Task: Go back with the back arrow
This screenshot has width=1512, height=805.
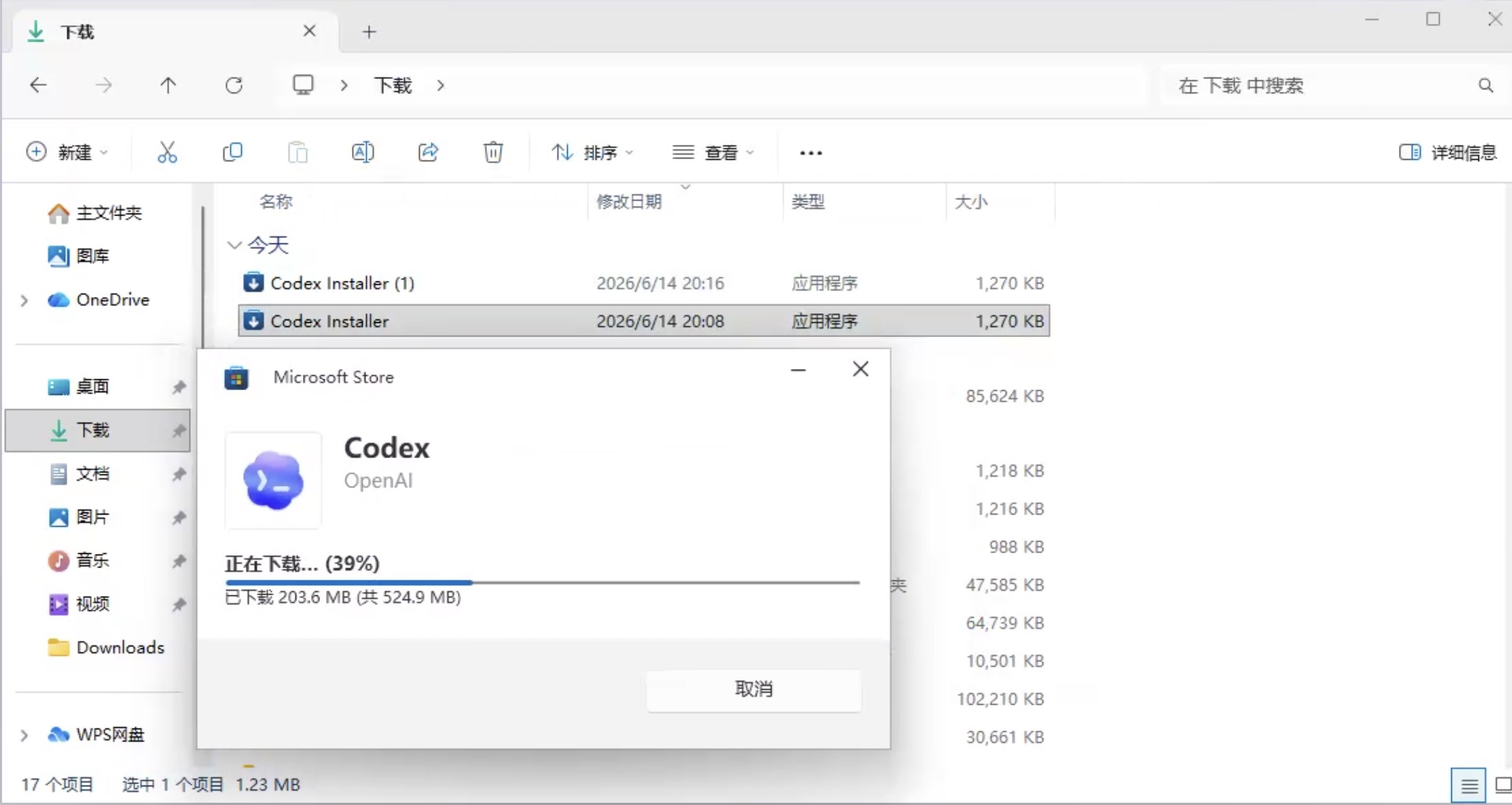Action: pos(39,85)
